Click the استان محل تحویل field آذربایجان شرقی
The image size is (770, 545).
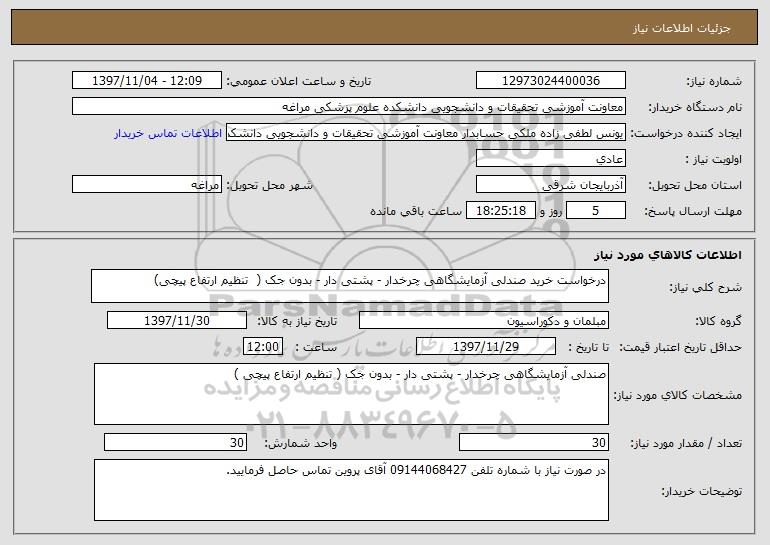[550, 185]
